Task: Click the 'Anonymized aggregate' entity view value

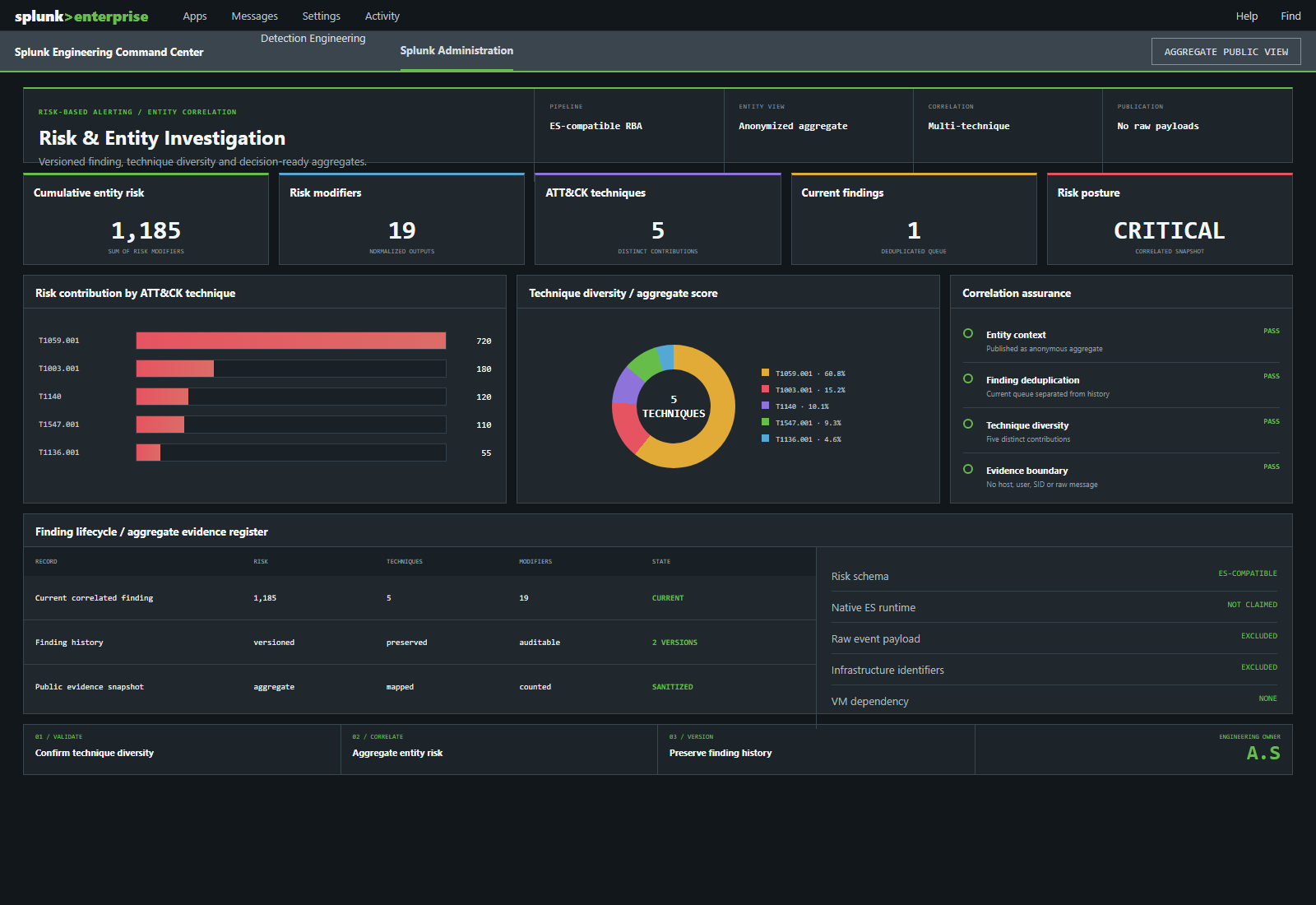Action: 793,126
